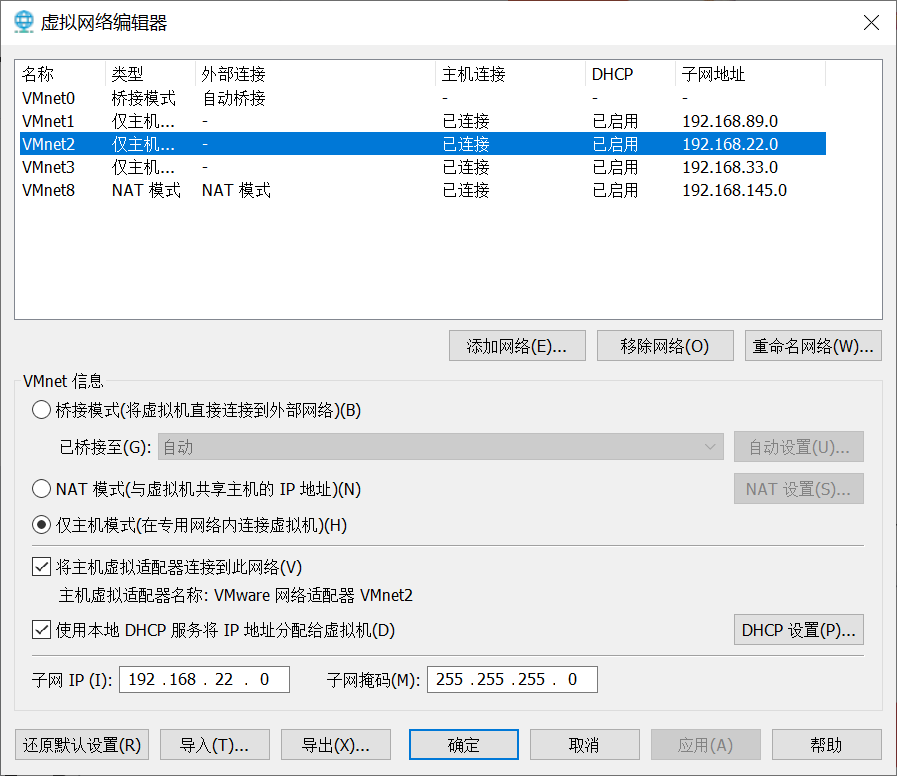Select the VMnet0 row
Viewport: 897px width, 776px height.
tap(423, 98)
